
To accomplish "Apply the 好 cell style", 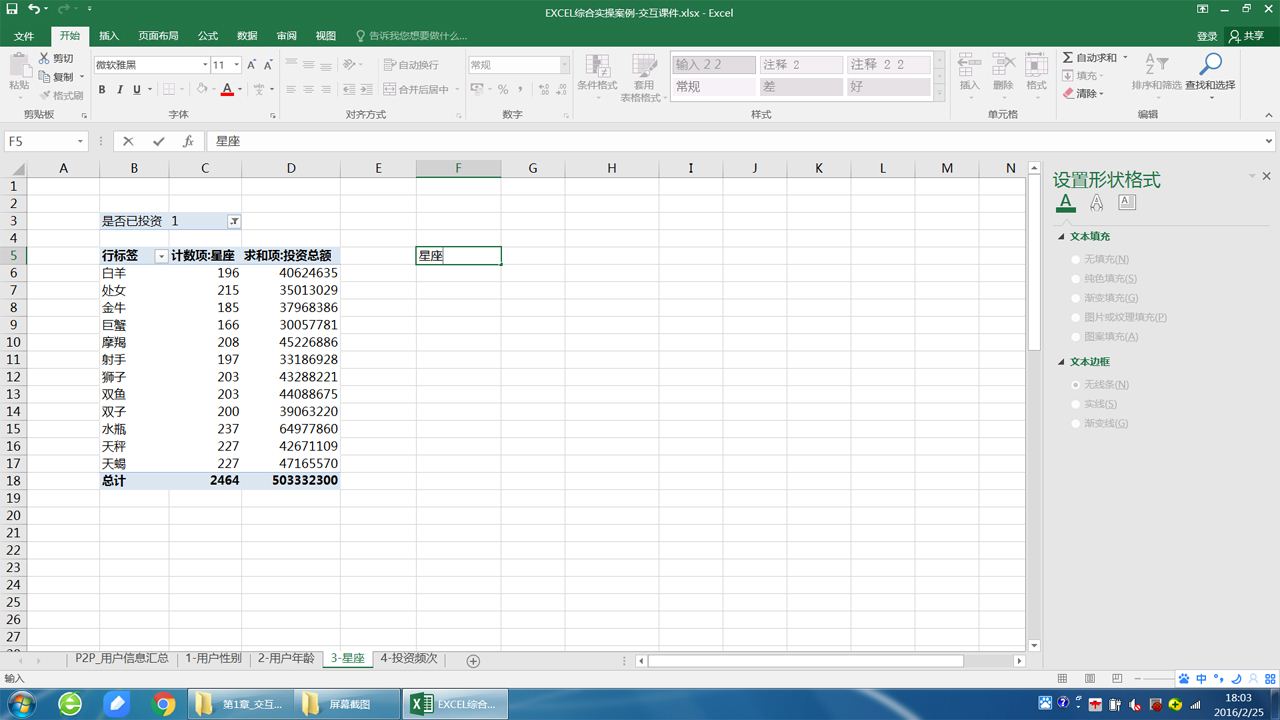I will click(x=888, y=87).
